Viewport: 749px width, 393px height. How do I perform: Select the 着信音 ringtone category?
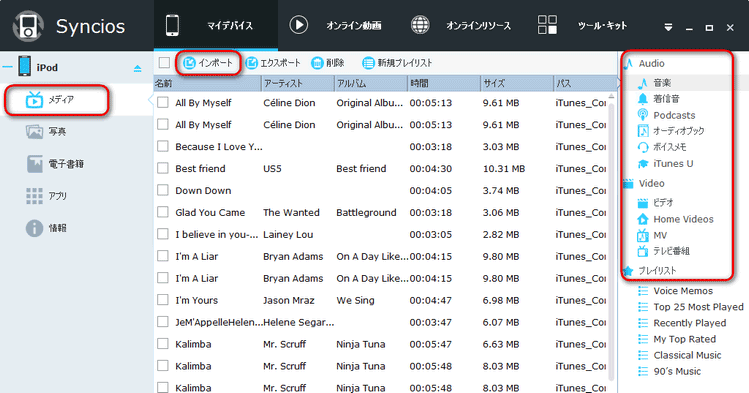click(658, 99)
